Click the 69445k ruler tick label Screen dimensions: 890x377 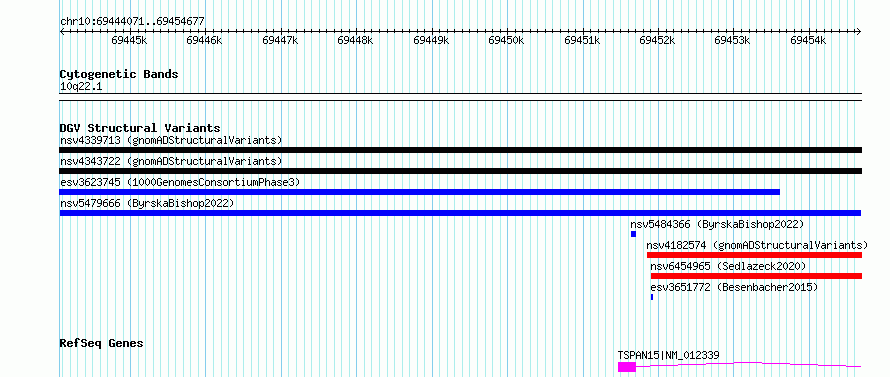129,40
